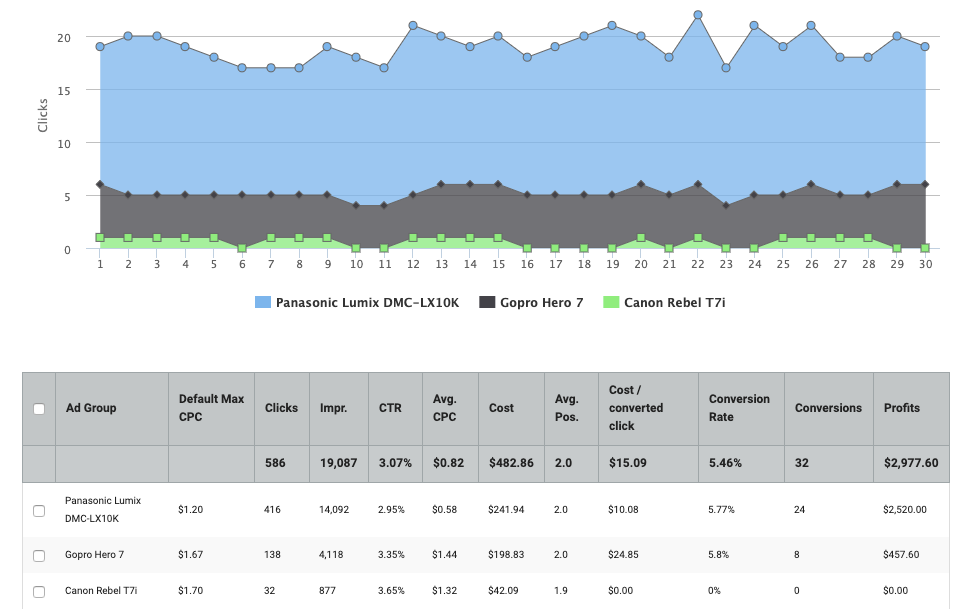Viewport: 960px width, 609px height.
Task: Click the Gopro day 23 diamond marker
Action: point(726,206)
